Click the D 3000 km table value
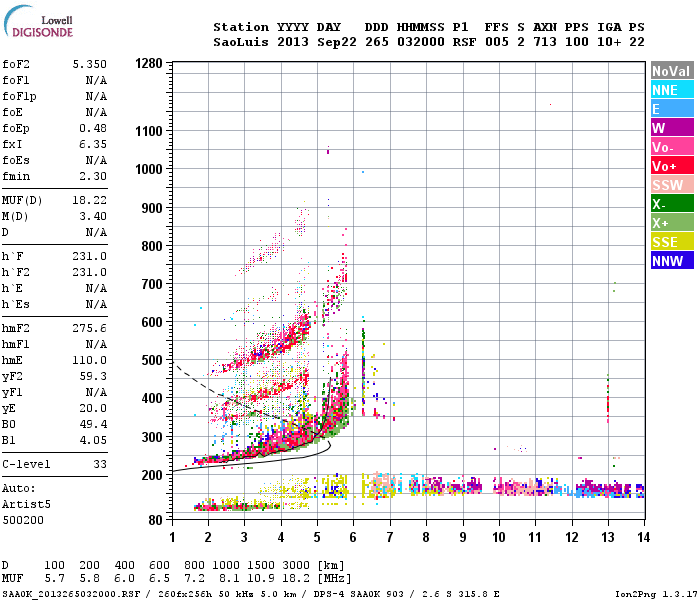This screenshot has width=700, height=600. [x=296, y=565]
